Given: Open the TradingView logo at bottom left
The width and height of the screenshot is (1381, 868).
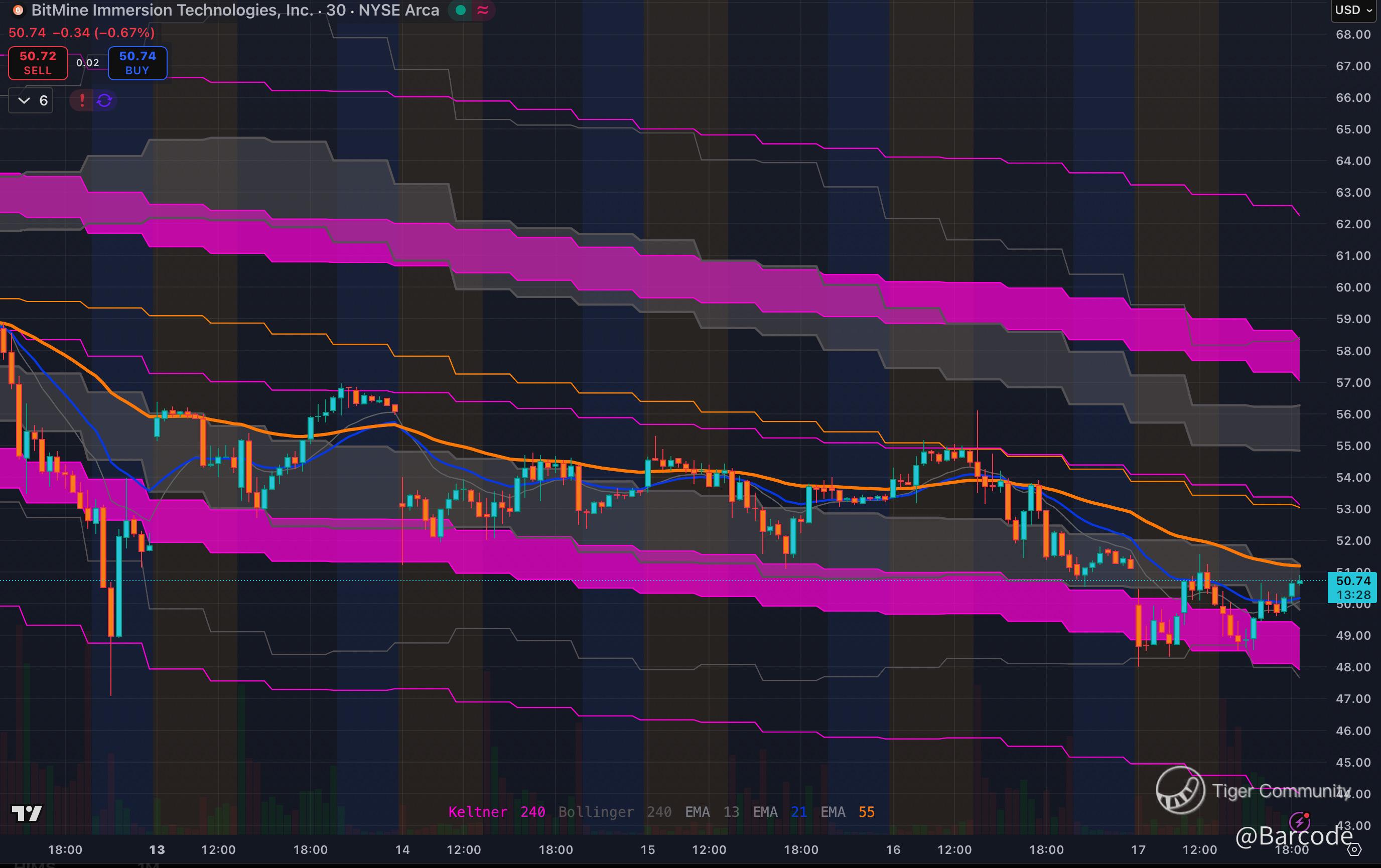Looking at the screenshot, I should point(27,813).
